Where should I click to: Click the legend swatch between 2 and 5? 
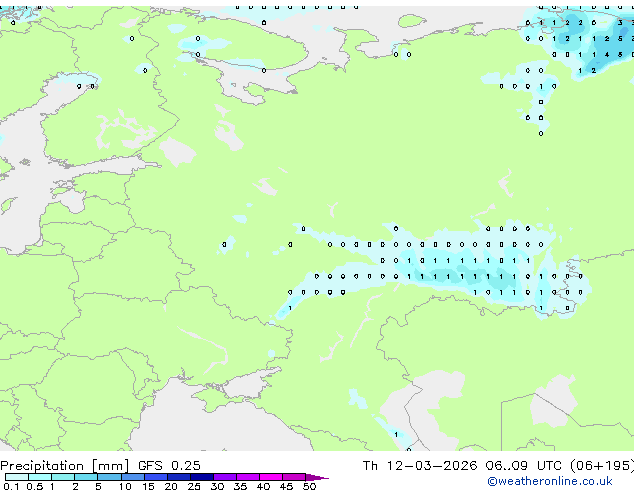[x=86, y=477]
